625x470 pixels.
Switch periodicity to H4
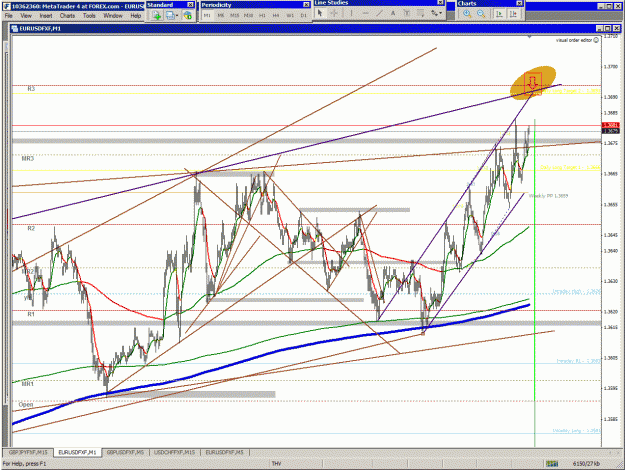[x=276, y=16]
